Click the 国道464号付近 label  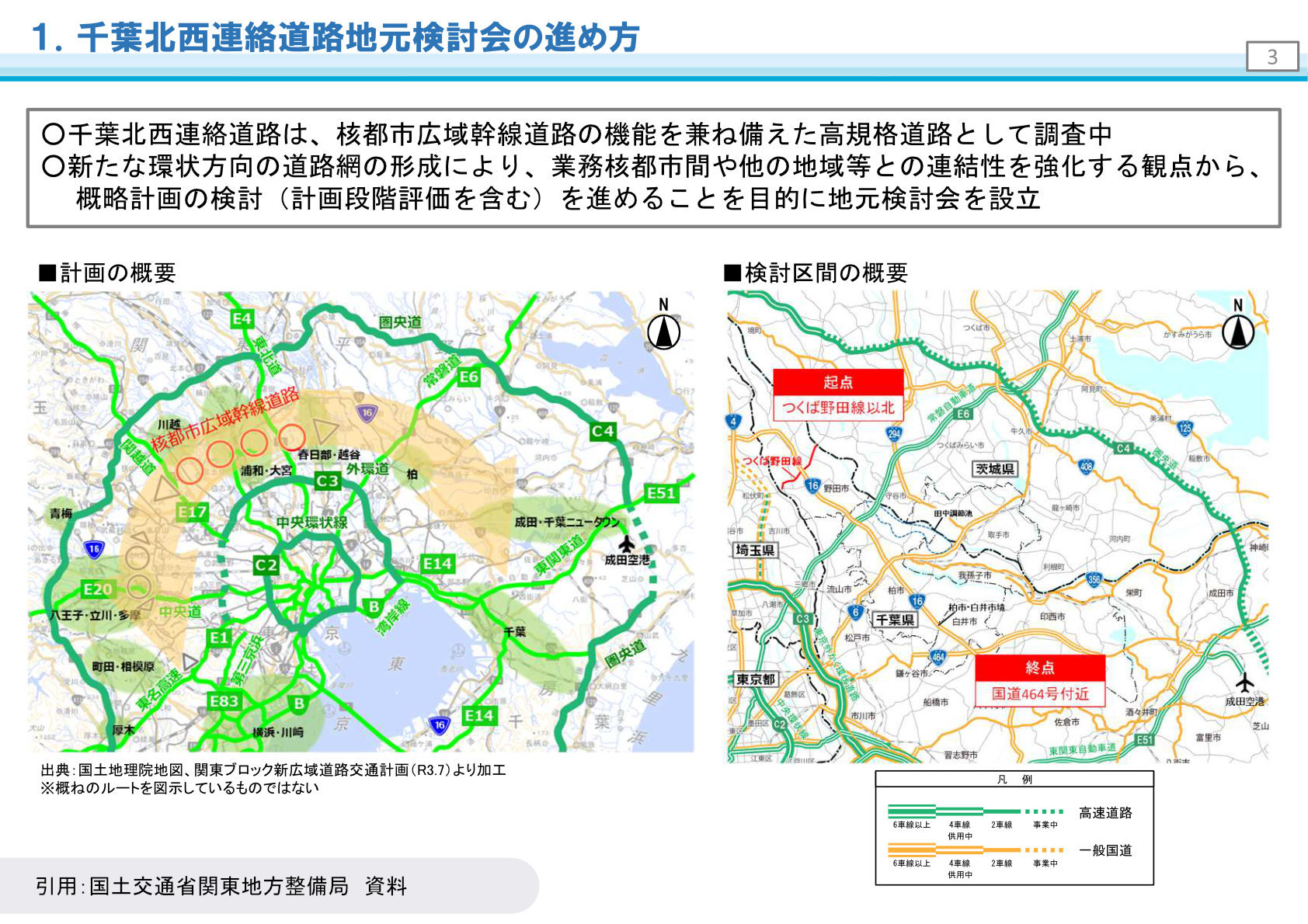(x=1040, y=693)
